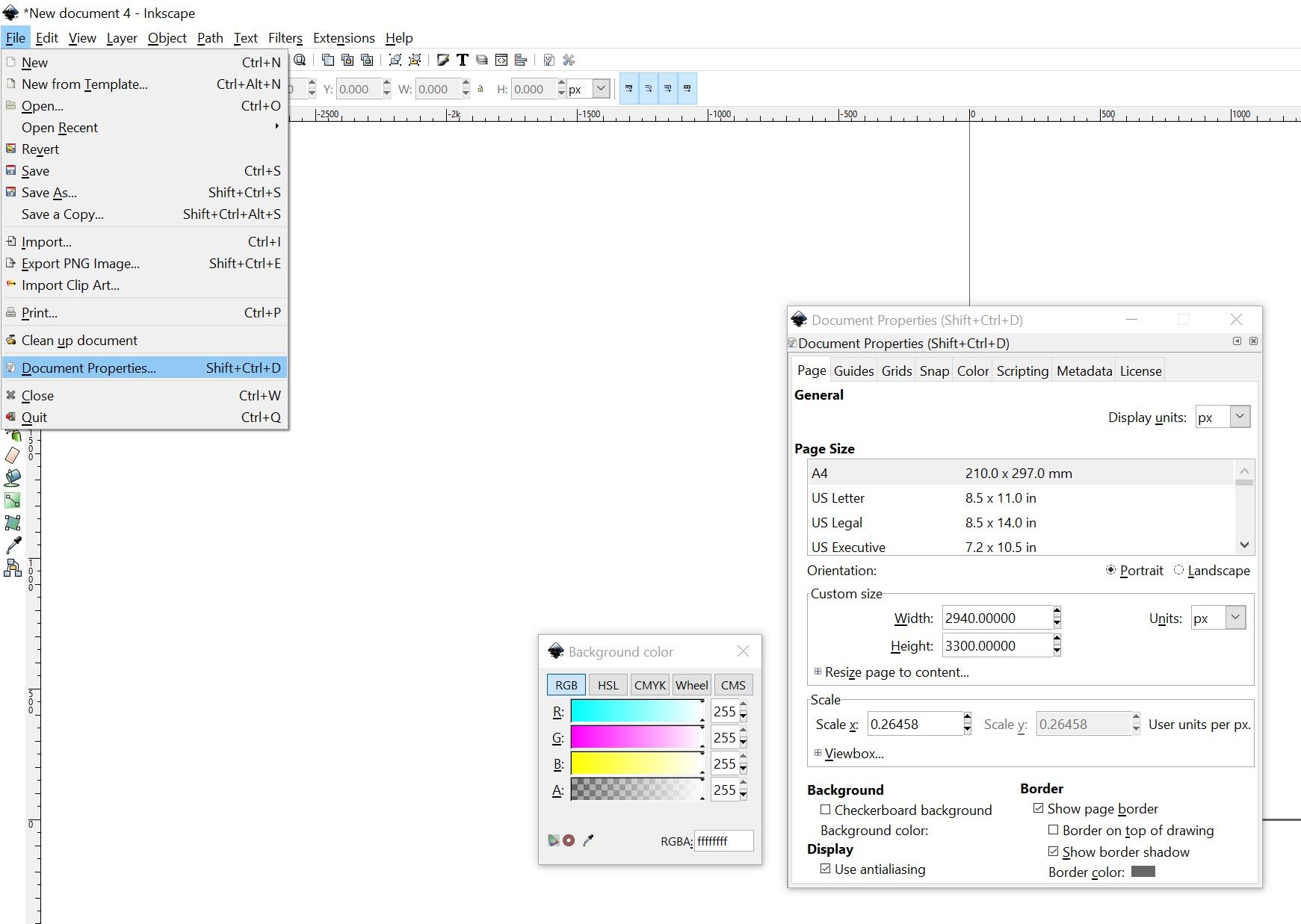Open the XML editor from the toolbar
Viewport: 1301px width, 924px height.
coord(501,61)
